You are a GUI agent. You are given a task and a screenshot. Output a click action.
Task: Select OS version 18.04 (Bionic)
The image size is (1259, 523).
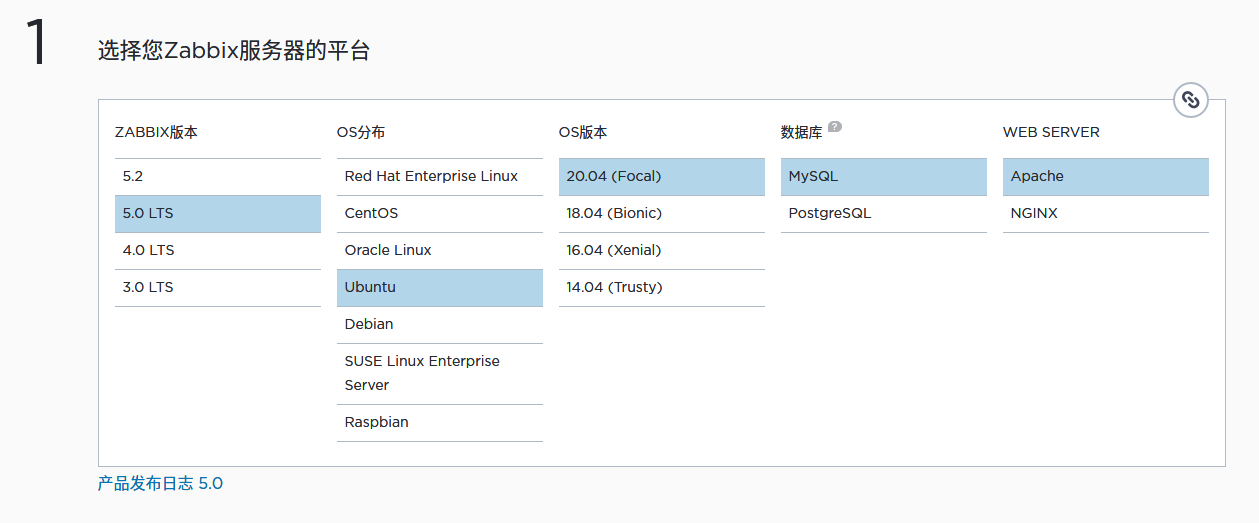click(662, 213)
